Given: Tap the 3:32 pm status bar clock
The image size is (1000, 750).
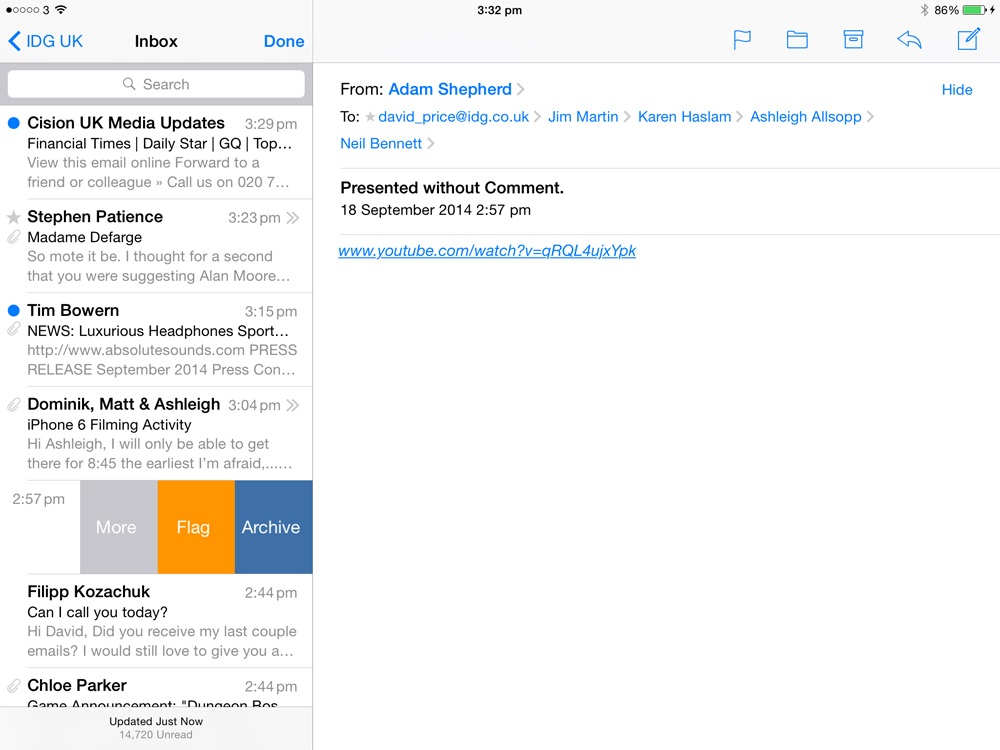Looking at the screenshot, I should click(x=499, y=10).
